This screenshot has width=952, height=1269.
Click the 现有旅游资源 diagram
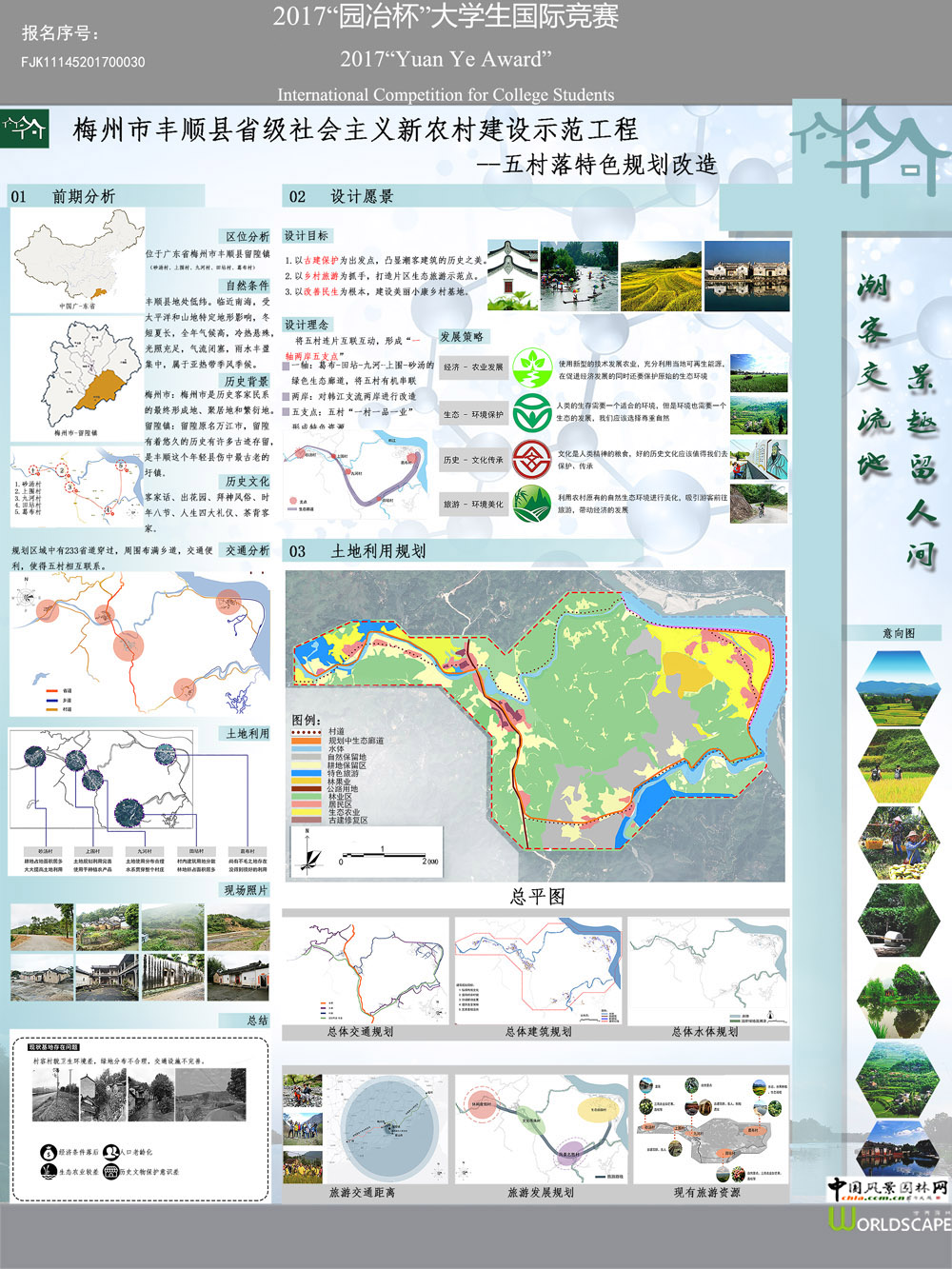pos(711,1130)
